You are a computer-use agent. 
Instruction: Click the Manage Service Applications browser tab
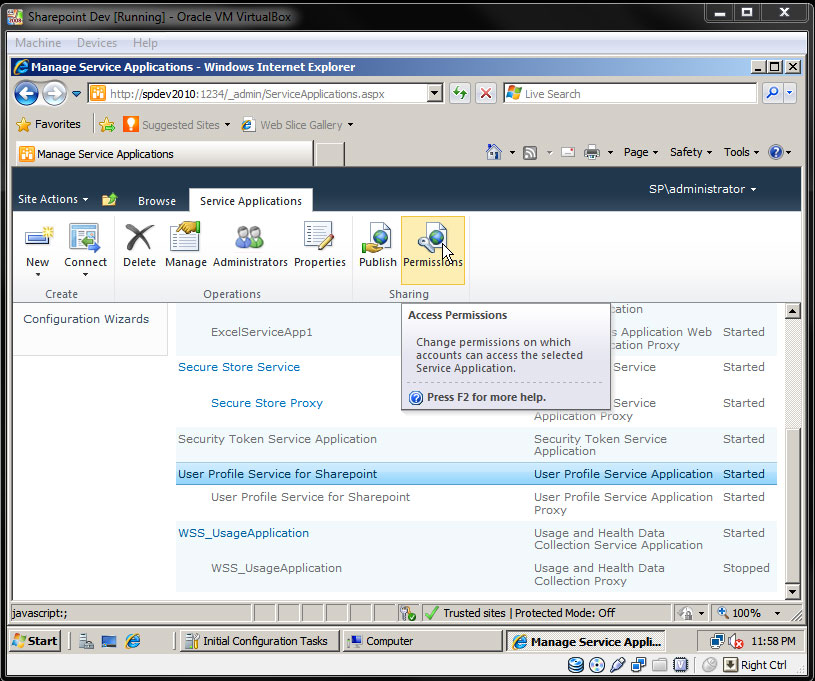[x=164, y=154]
